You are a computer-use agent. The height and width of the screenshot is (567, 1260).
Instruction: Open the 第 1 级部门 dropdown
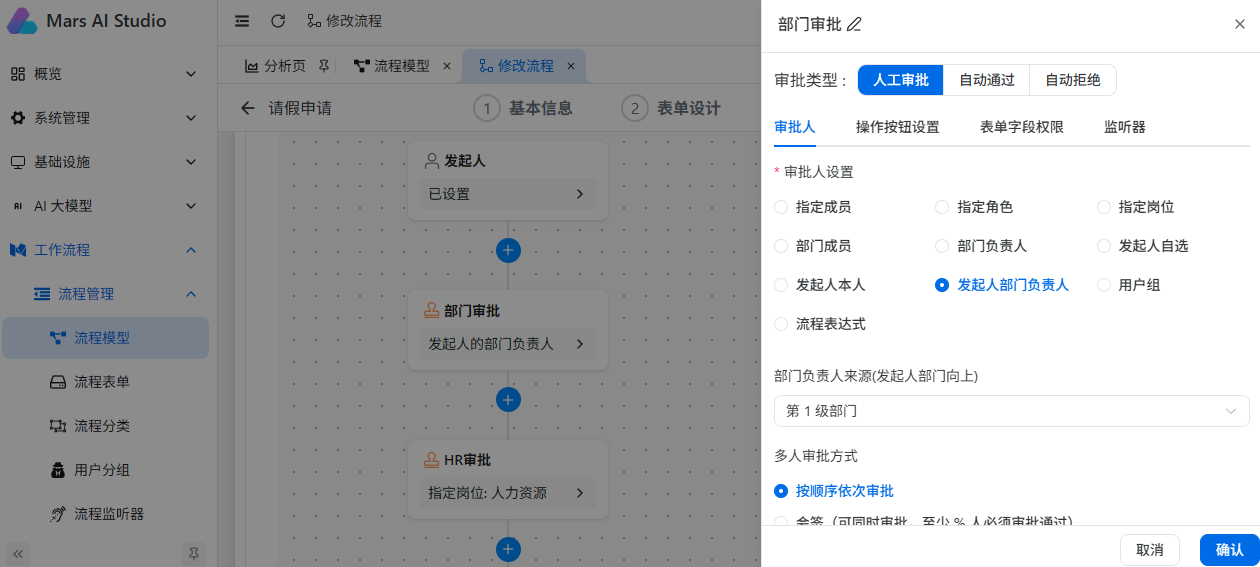coord(1011,411)
